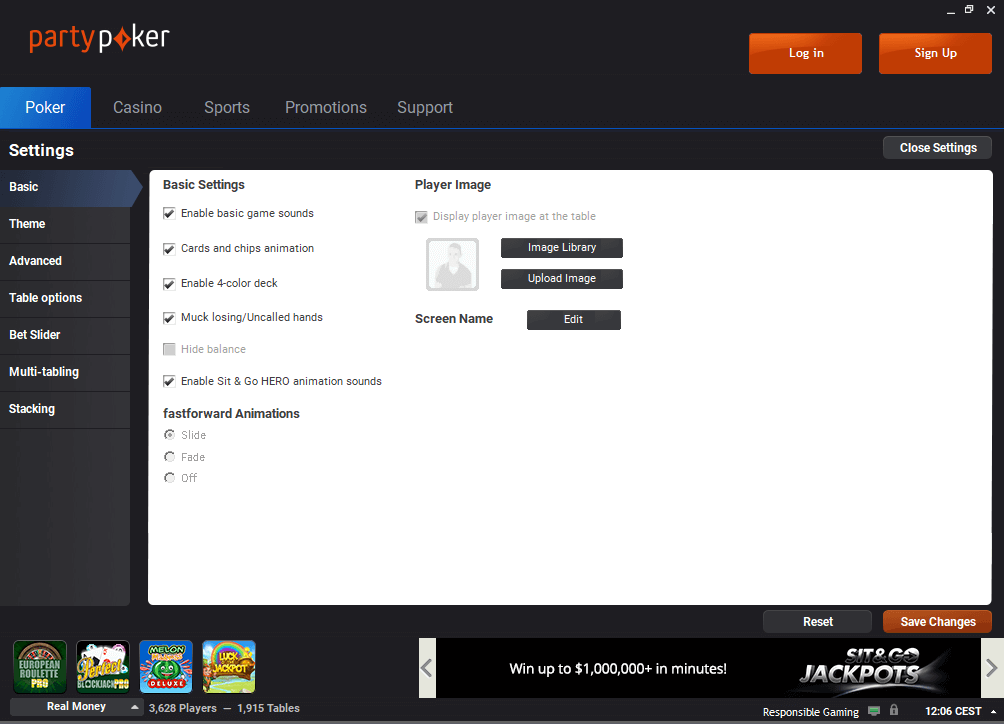This screenshot has width=1004, height=724.
Task: Click the 12:06 CEST clock
Action: pyautogui.click(x=953, y=711)
